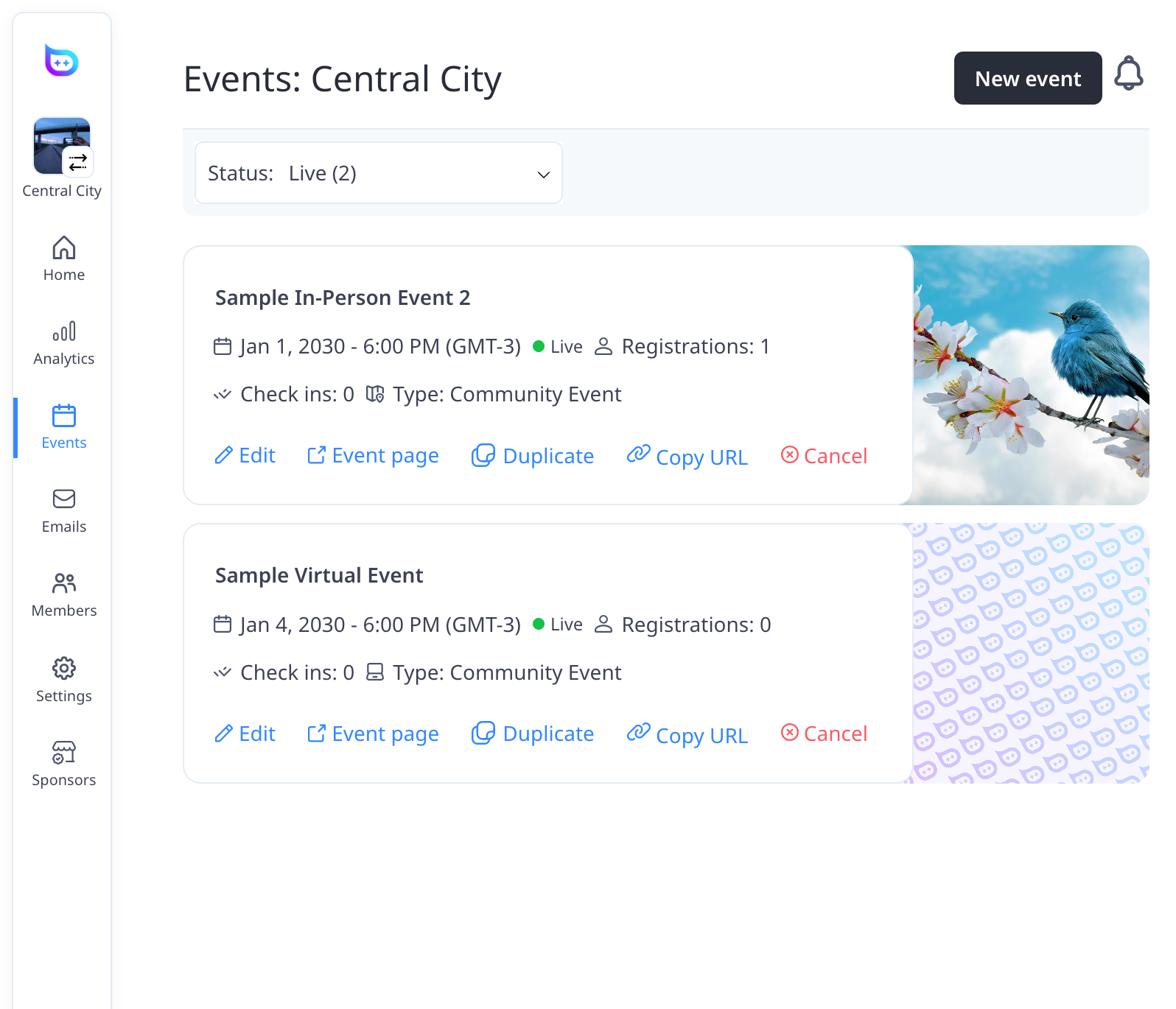
Task: Expand the Status Live (2) dropdown
Action: (378, 173)
